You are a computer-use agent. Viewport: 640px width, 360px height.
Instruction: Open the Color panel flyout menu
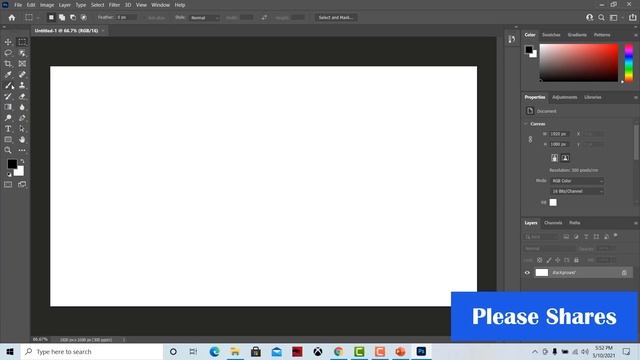[636, 36]
